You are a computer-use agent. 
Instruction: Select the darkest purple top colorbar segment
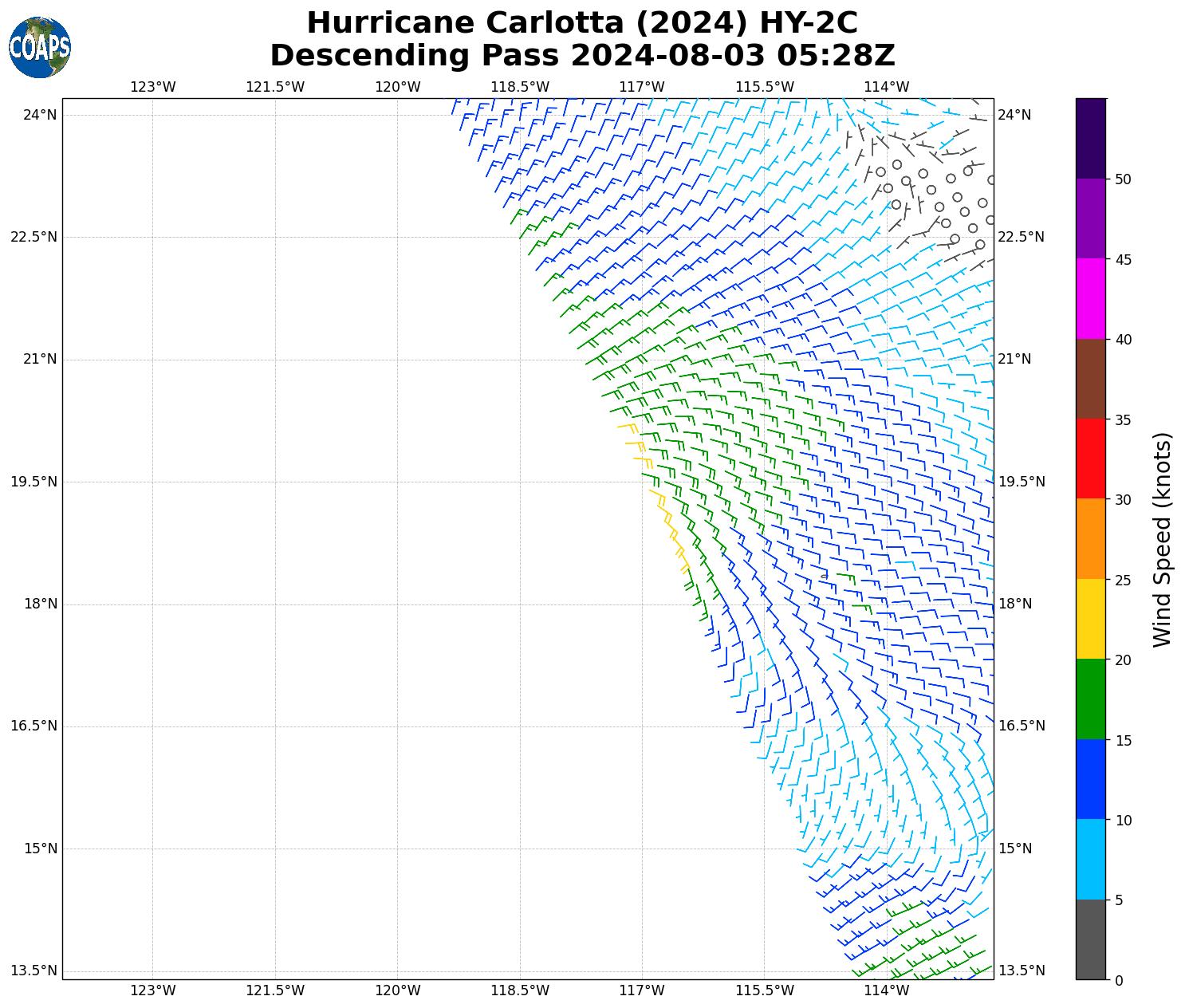1090,138
